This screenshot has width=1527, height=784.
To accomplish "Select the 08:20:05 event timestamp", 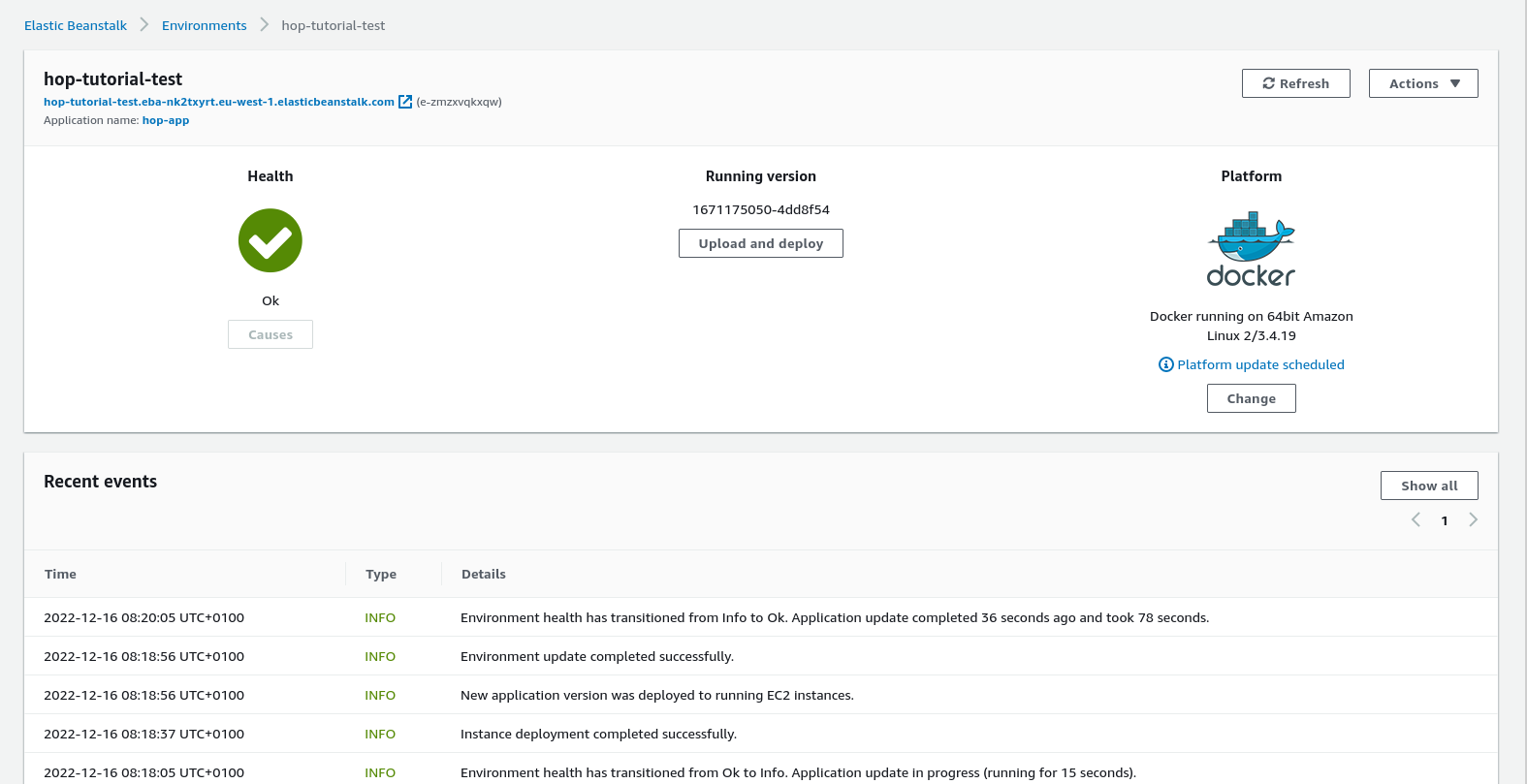I will [x=143, y=617].
